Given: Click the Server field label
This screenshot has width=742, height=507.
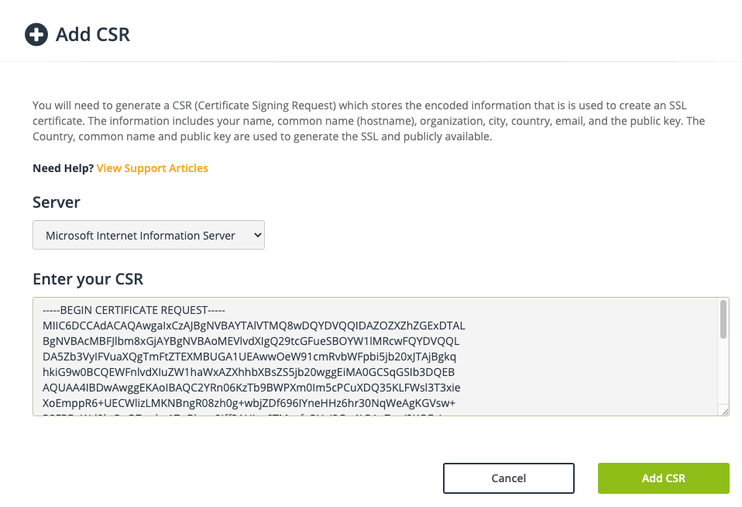Looking at the screenshot, I should [x=56, y=202].
